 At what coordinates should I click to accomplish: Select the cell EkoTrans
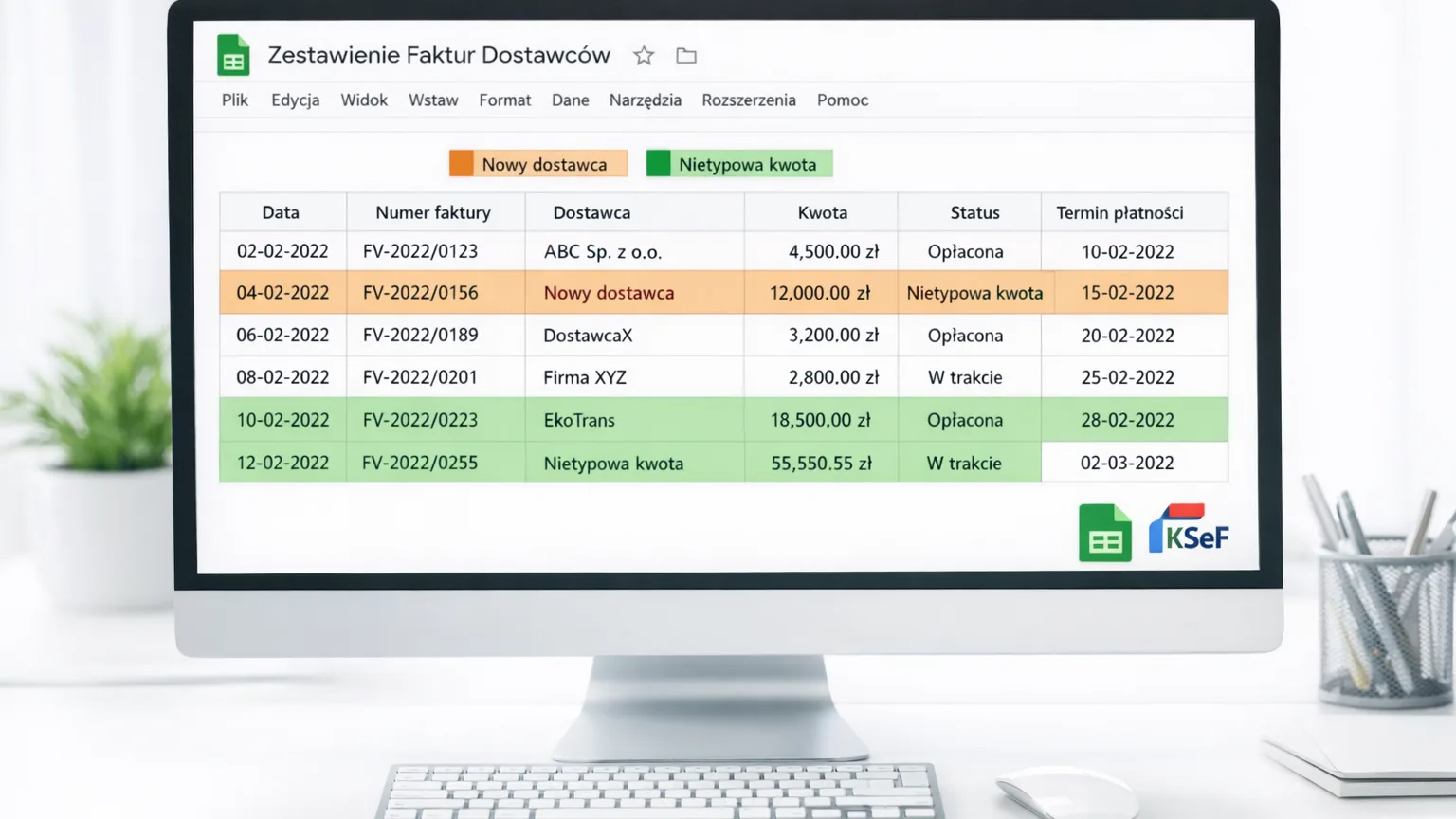(x=634, y=420)
